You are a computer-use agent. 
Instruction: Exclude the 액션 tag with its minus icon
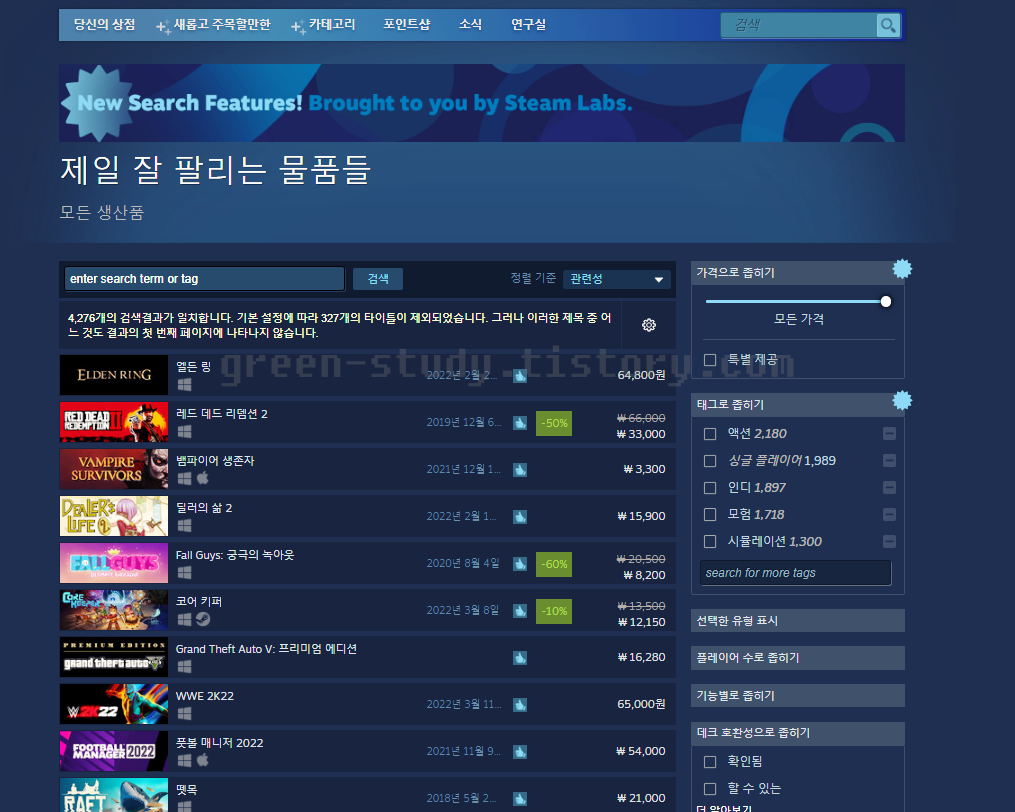[889, 434]
